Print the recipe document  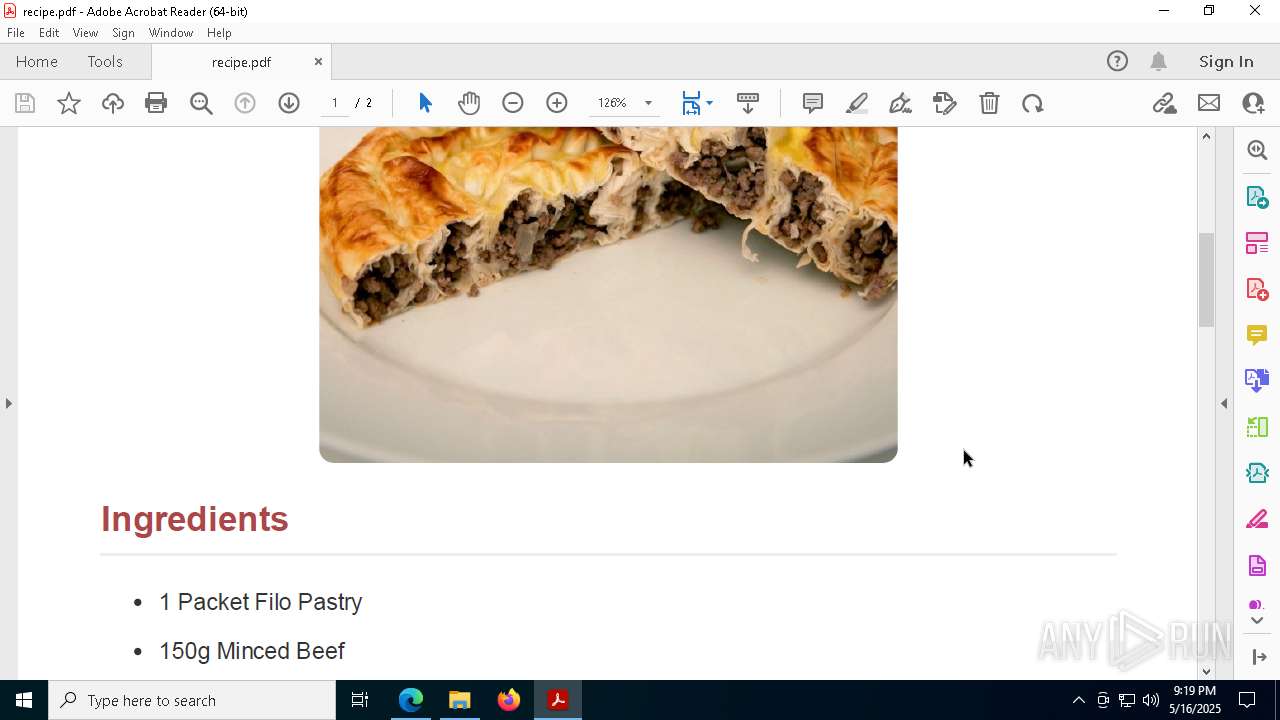point(156,103)
